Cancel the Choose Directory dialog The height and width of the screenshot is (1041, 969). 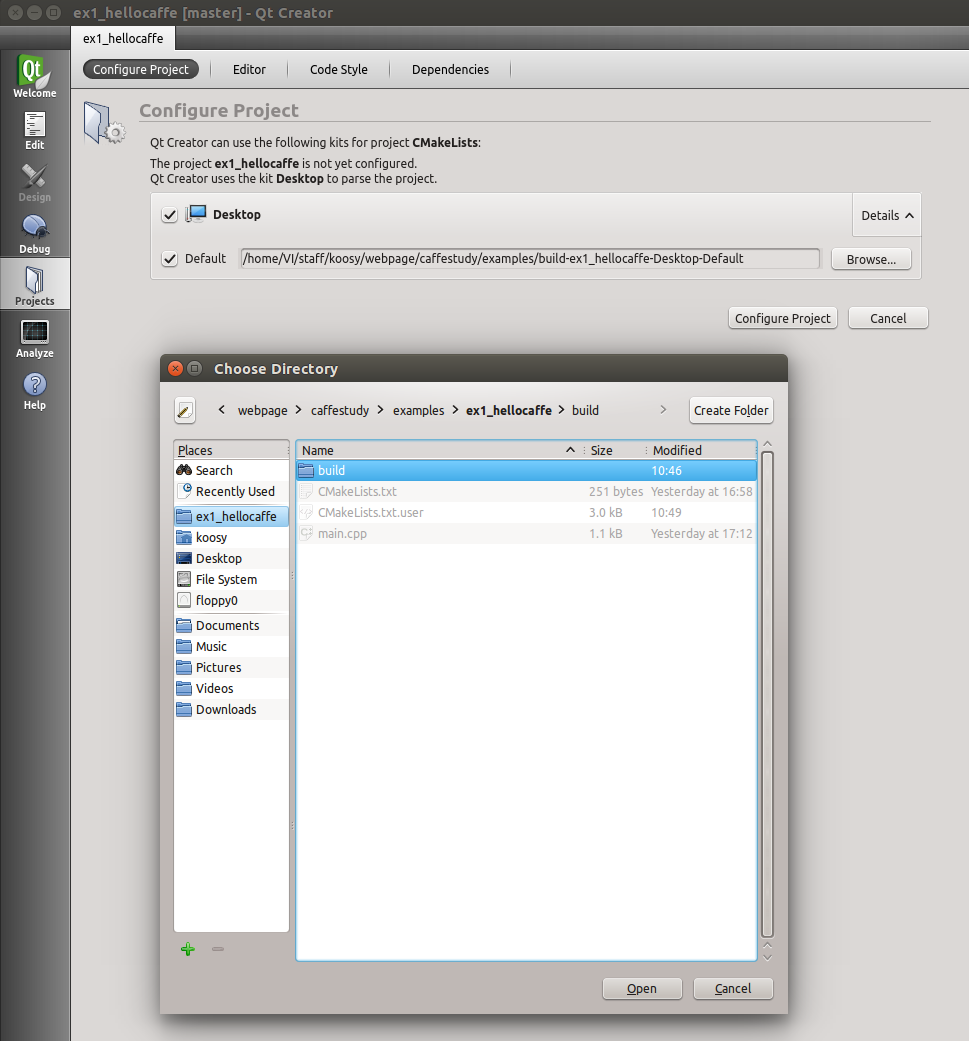733,989
